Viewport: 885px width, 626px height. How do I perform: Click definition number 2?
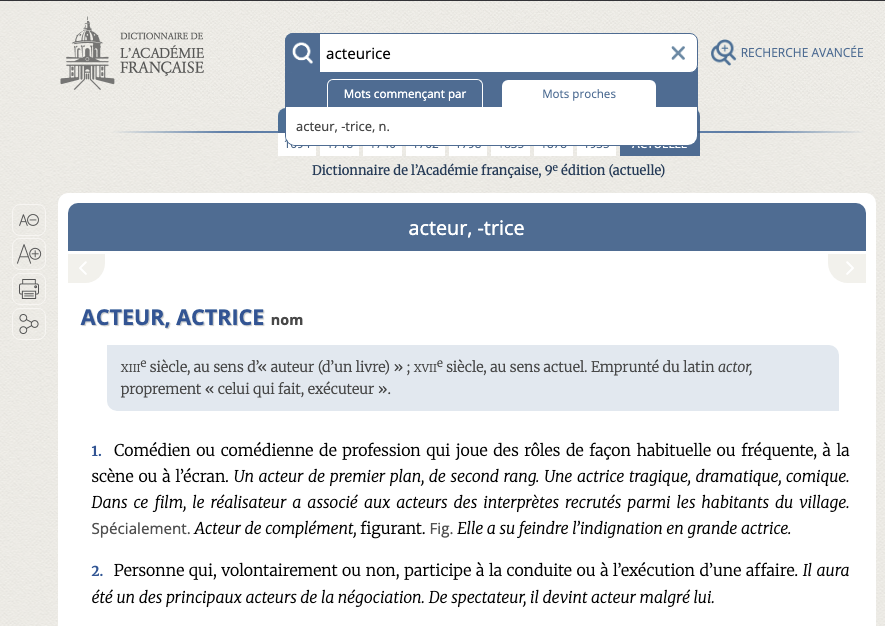tap(97, 571)
